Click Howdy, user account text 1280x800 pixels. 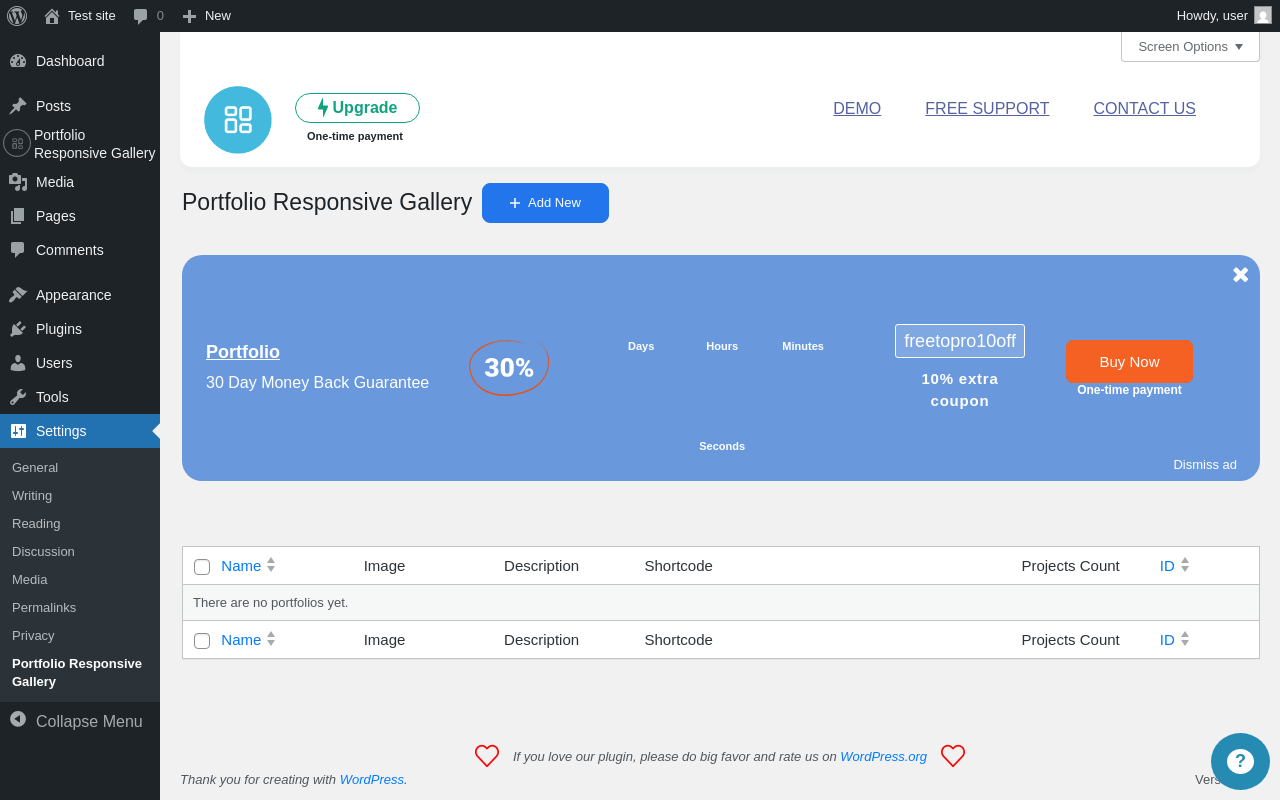point(1212,15)
